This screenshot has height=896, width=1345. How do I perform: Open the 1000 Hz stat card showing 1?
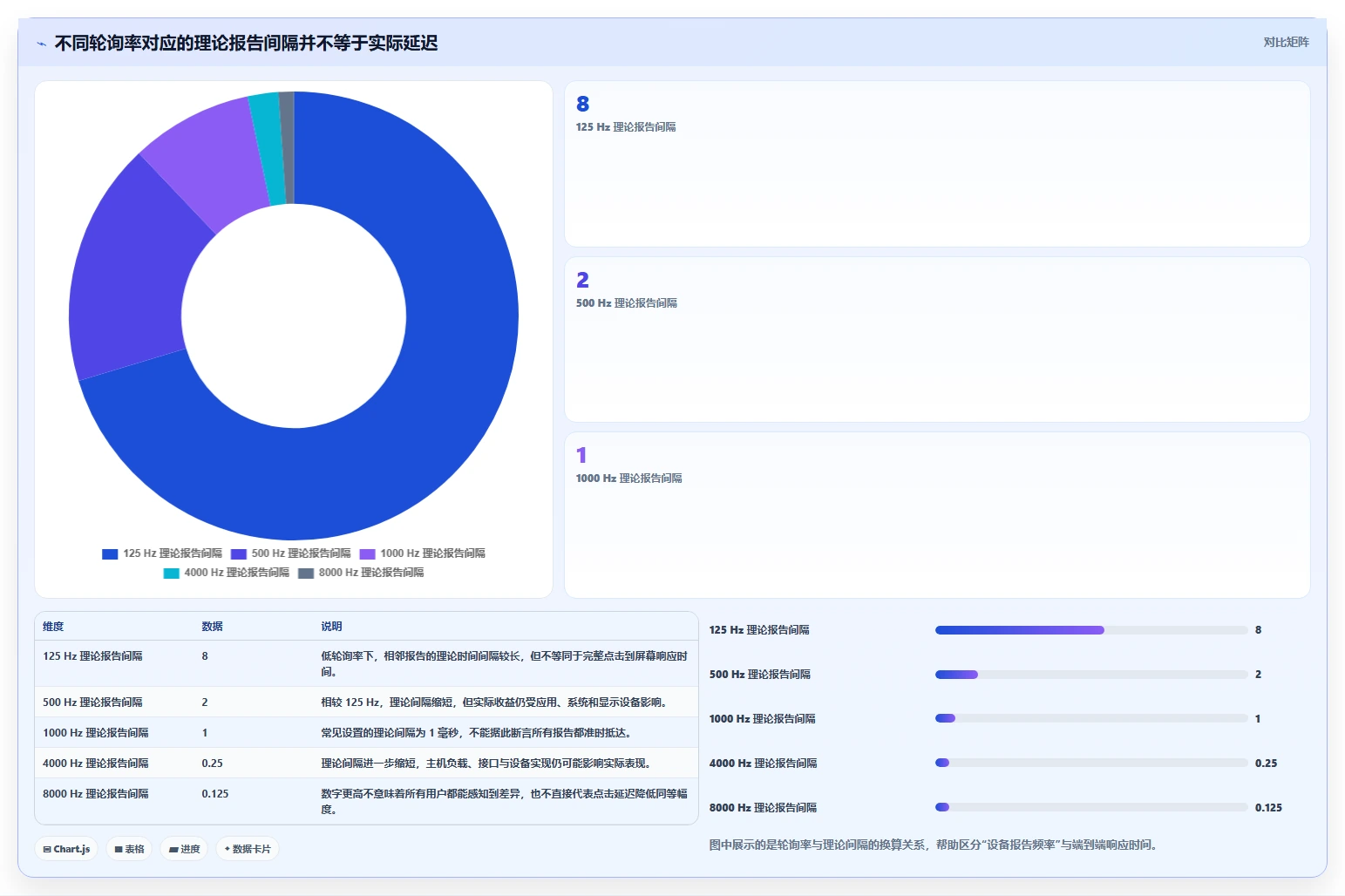click(x=937, y=515)
